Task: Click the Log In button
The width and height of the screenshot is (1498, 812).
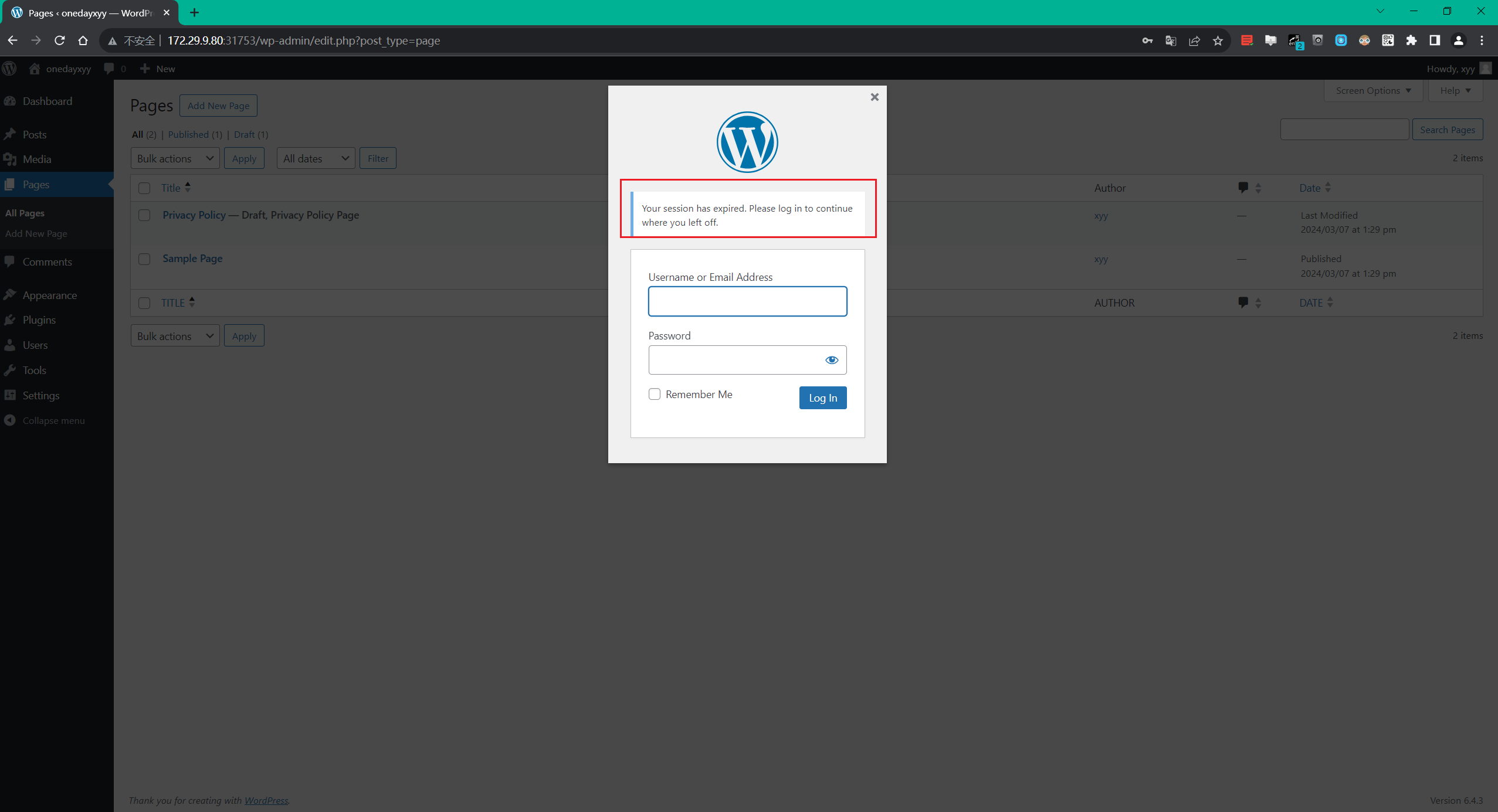Action: tap(823, 397)
